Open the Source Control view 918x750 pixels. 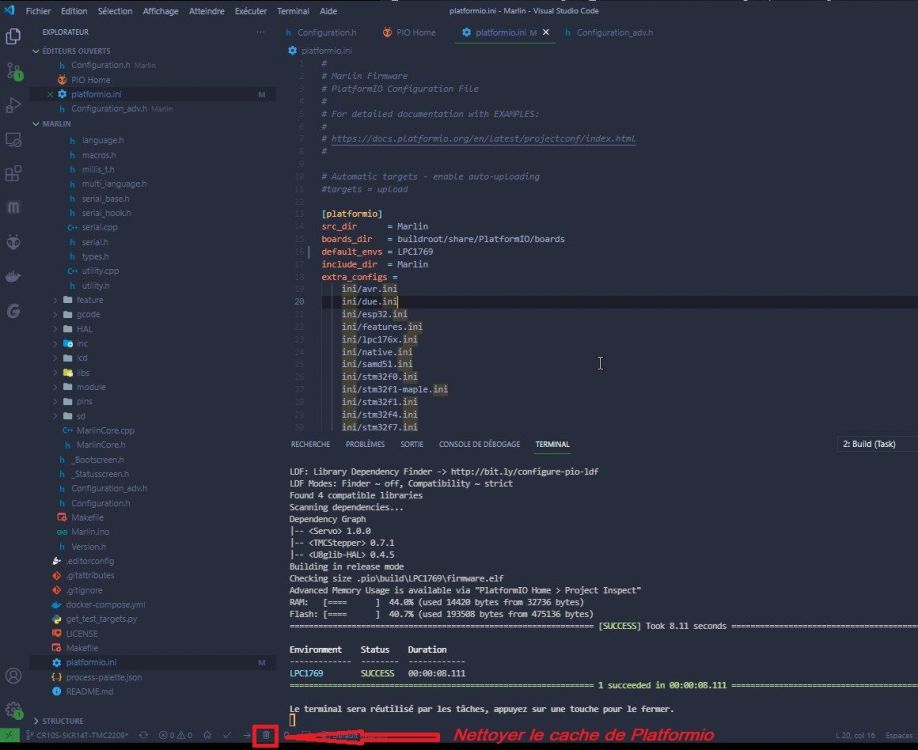14,71
